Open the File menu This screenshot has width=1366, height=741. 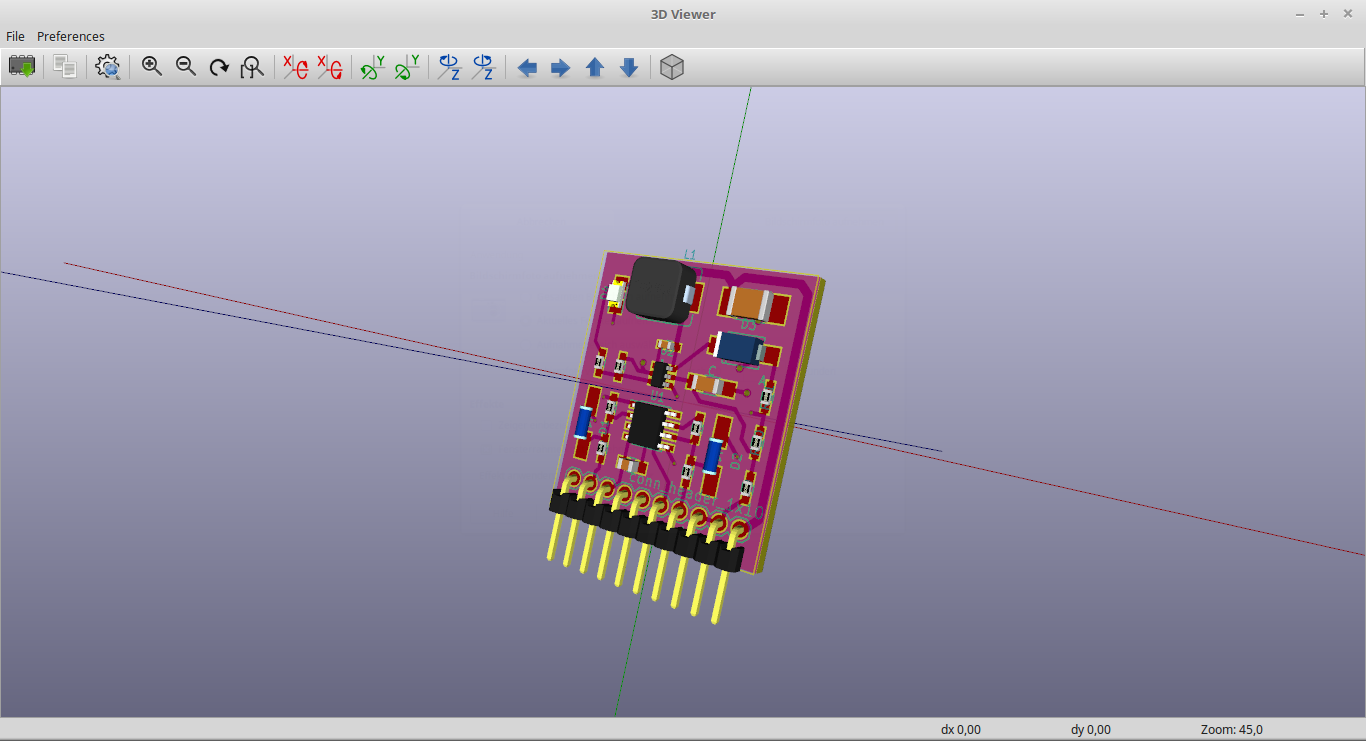coord(16,36)
